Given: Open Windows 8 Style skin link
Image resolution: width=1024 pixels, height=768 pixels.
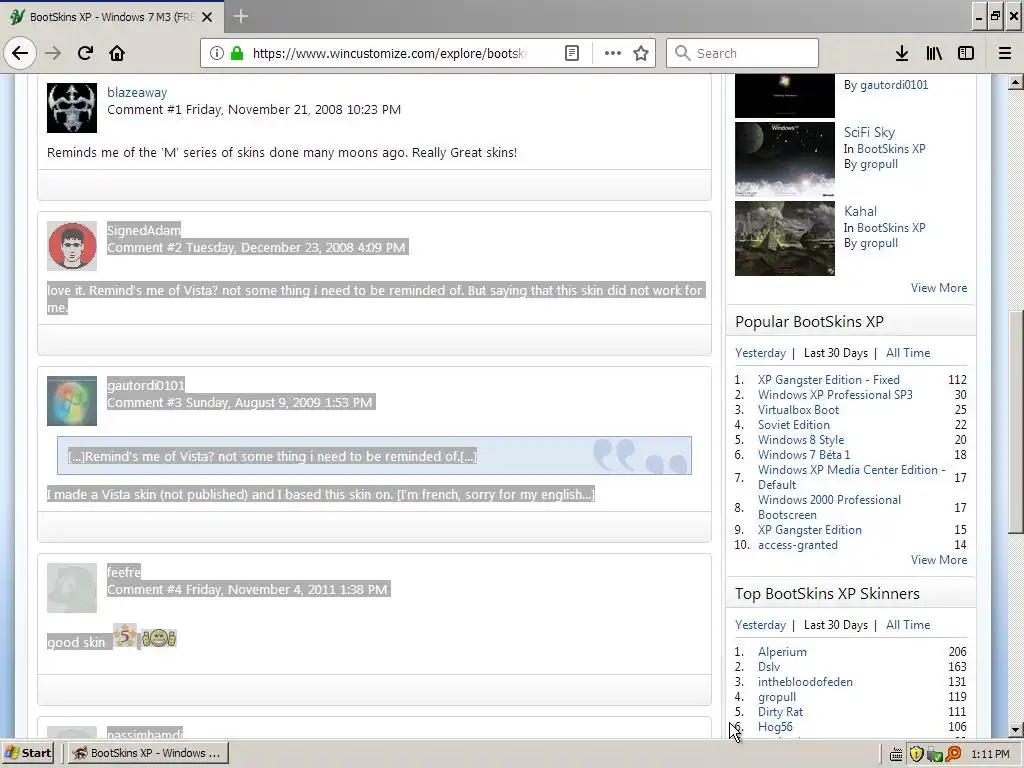Looking at the screenshot, I should (801, 440).
